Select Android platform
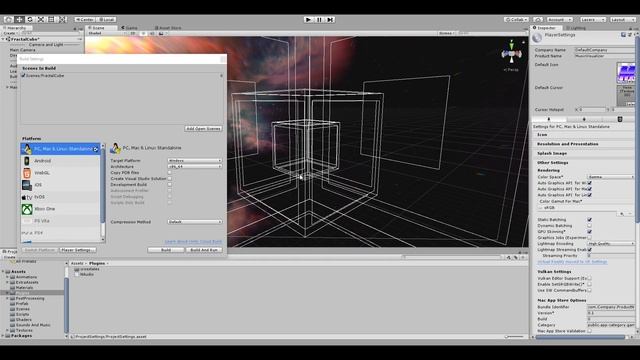 60,161
